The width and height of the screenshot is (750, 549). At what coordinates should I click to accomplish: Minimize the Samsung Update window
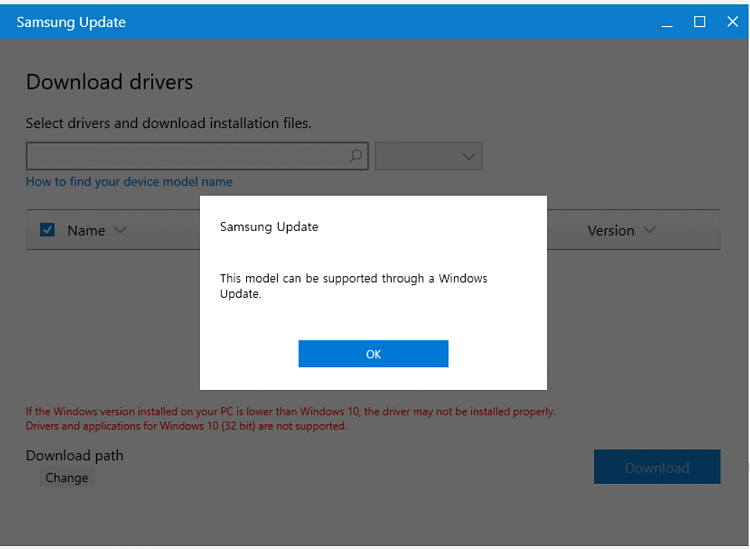pyautogui.click(x=667, y=22)
